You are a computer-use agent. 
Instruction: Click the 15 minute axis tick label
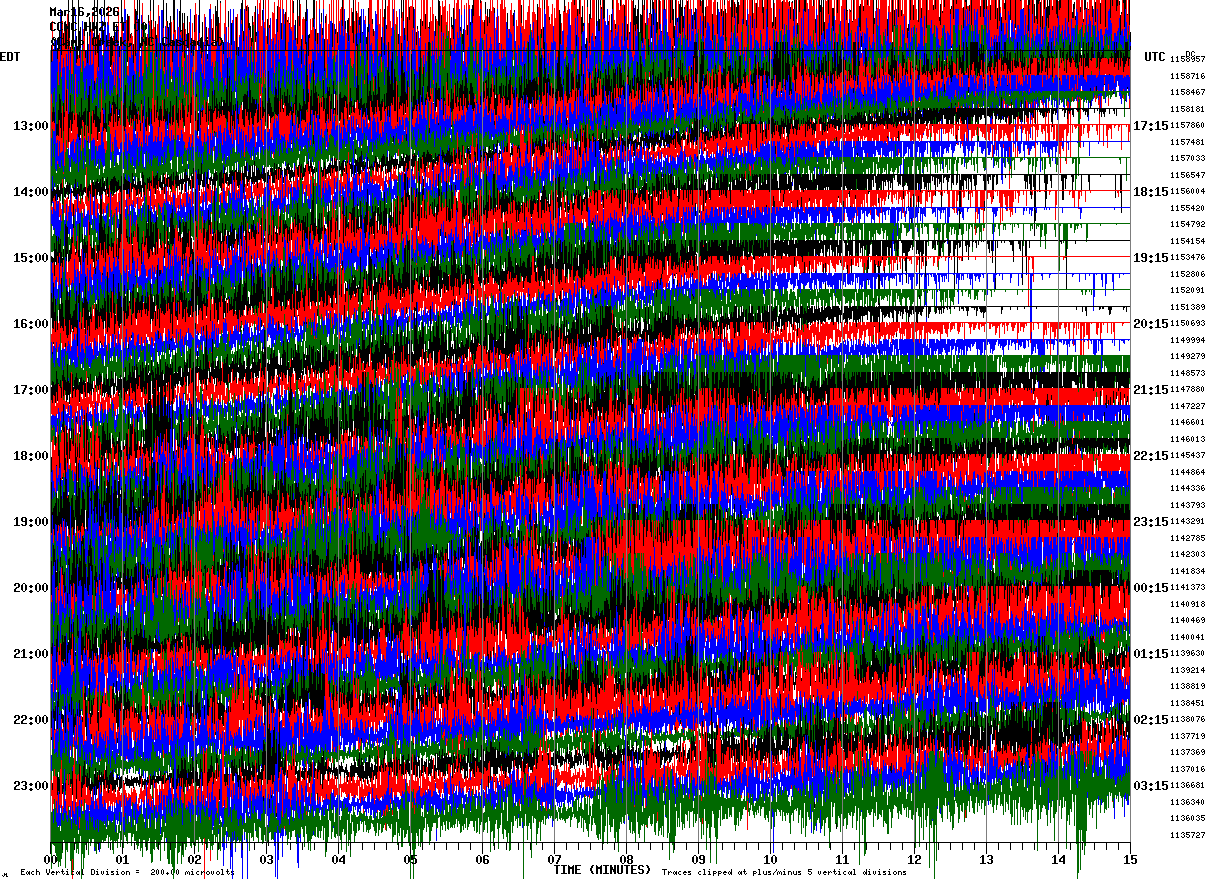tap(1131, 859)
